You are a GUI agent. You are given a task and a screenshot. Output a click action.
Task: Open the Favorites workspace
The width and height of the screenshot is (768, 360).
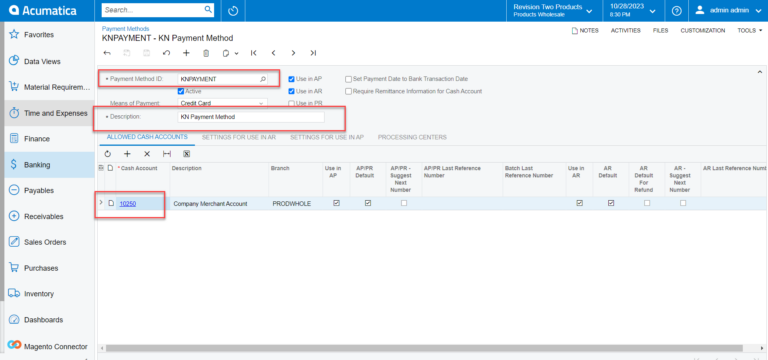49,35
